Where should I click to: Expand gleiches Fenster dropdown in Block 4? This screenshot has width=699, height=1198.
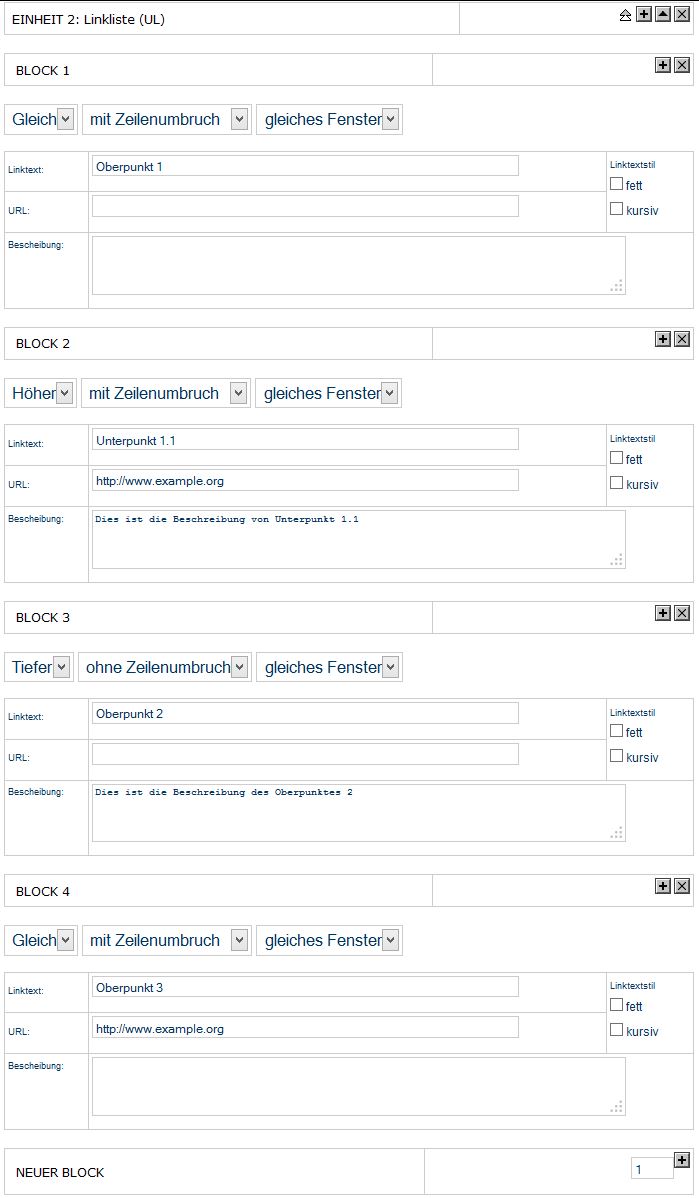point(329,941)
